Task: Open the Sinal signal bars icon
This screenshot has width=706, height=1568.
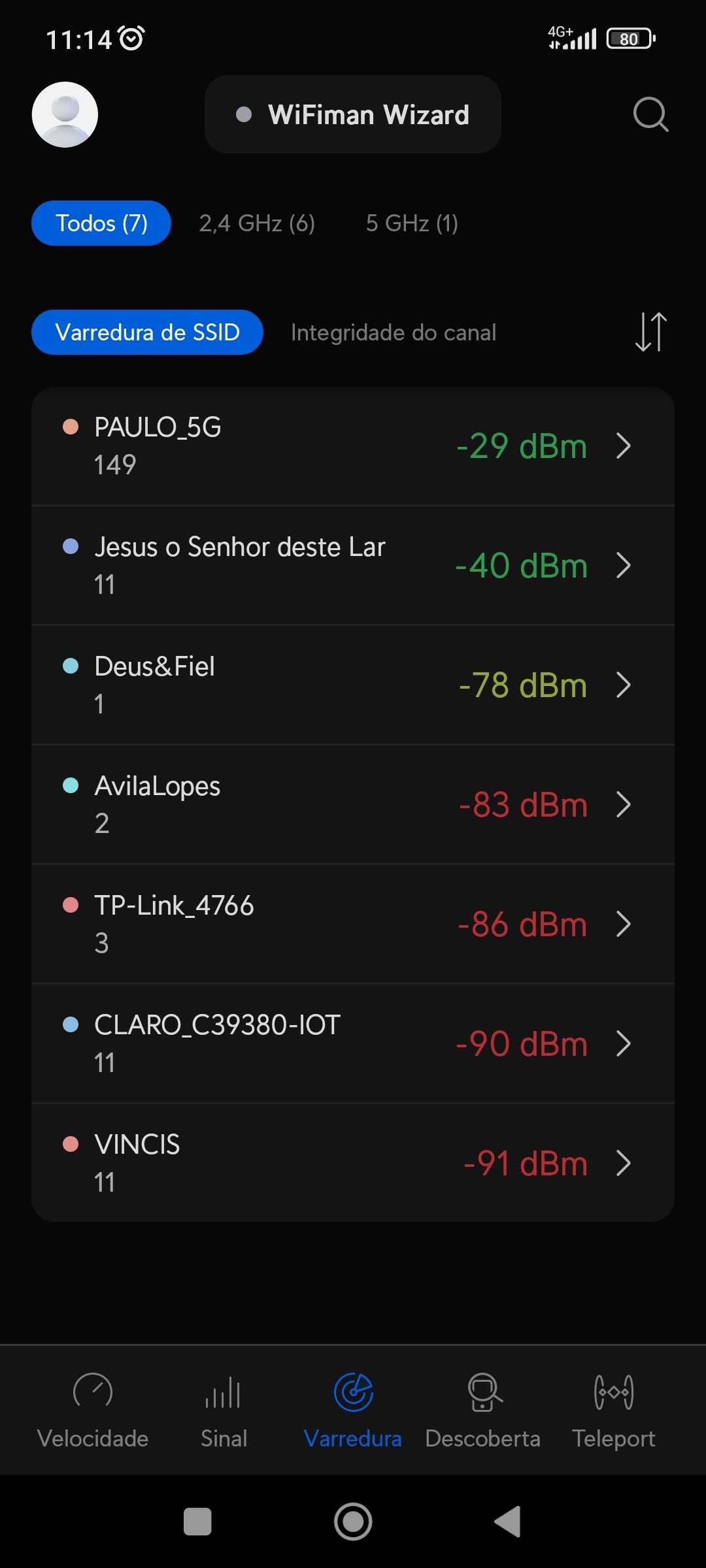Action: (x=224, y=1392)
